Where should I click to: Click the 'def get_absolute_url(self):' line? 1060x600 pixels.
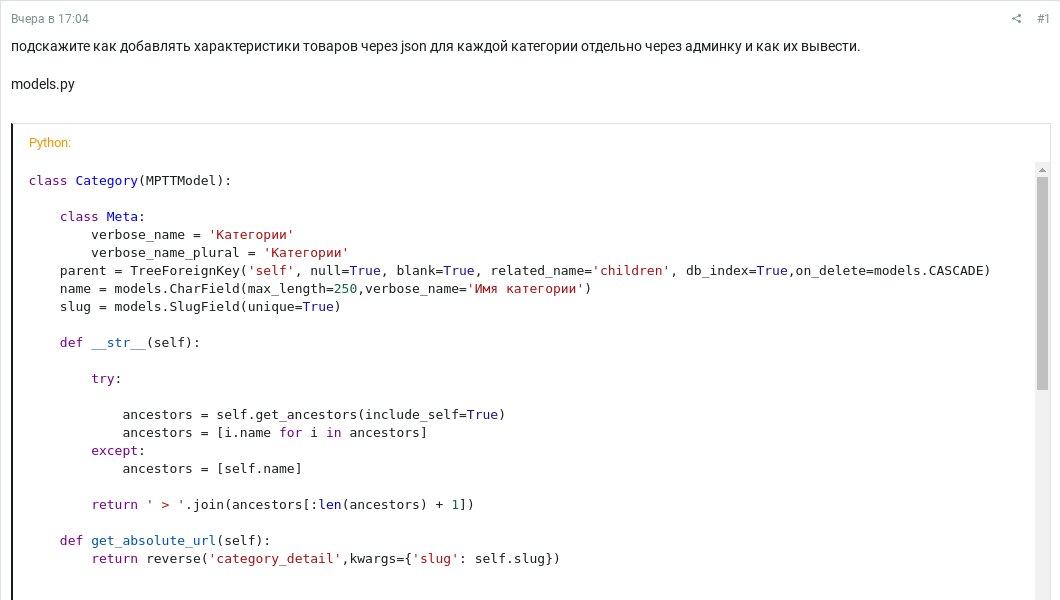[165, 541]
